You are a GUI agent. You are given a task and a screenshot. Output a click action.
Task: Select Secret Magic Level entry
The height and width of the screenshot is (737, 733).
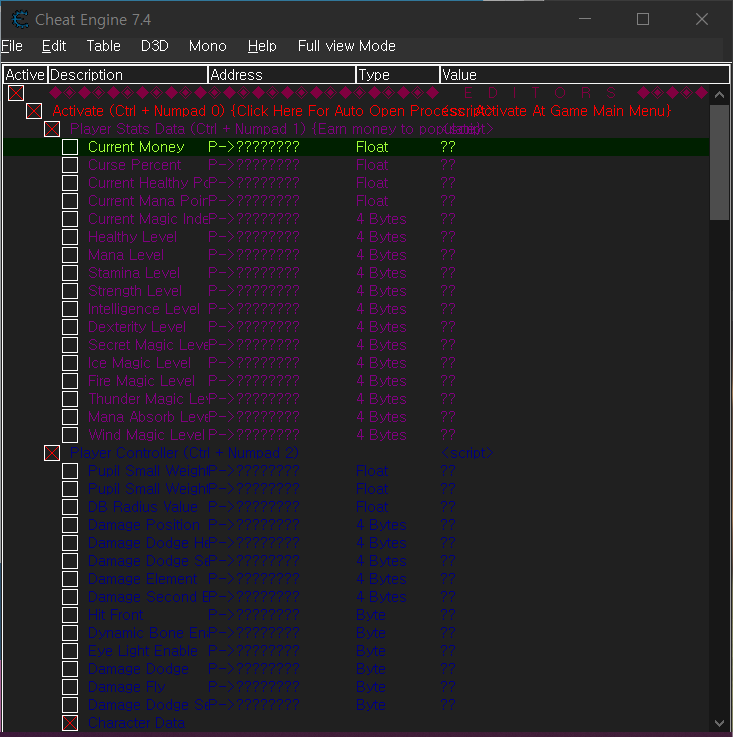pos(148,345)
